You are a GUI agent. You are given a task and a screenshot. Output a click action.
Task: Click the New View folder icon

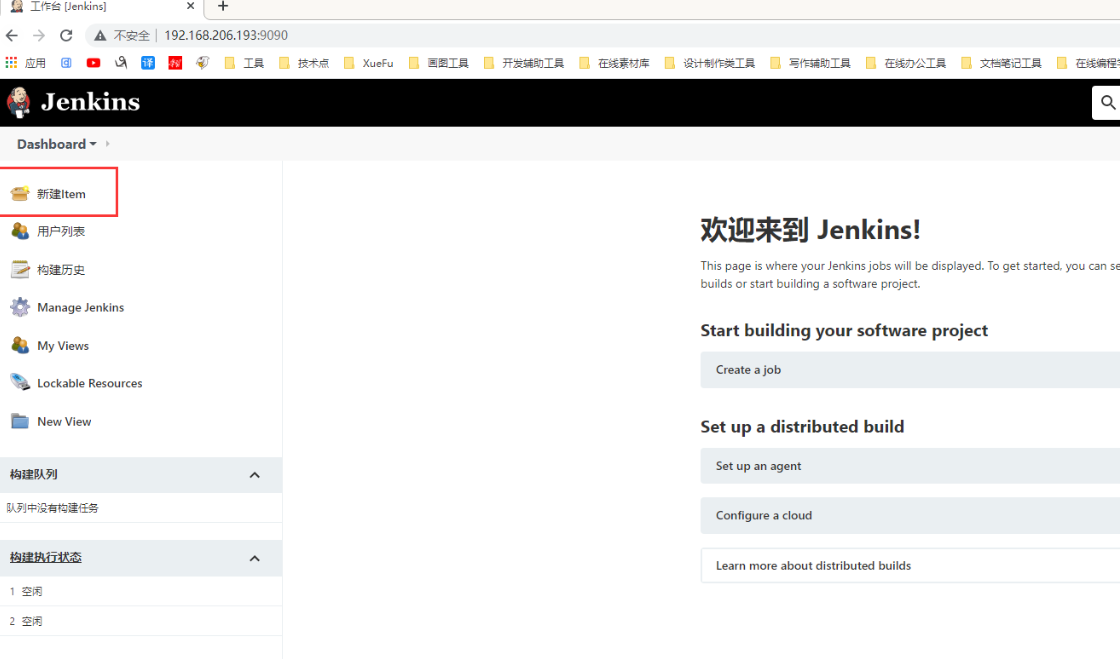click(20, 421)
